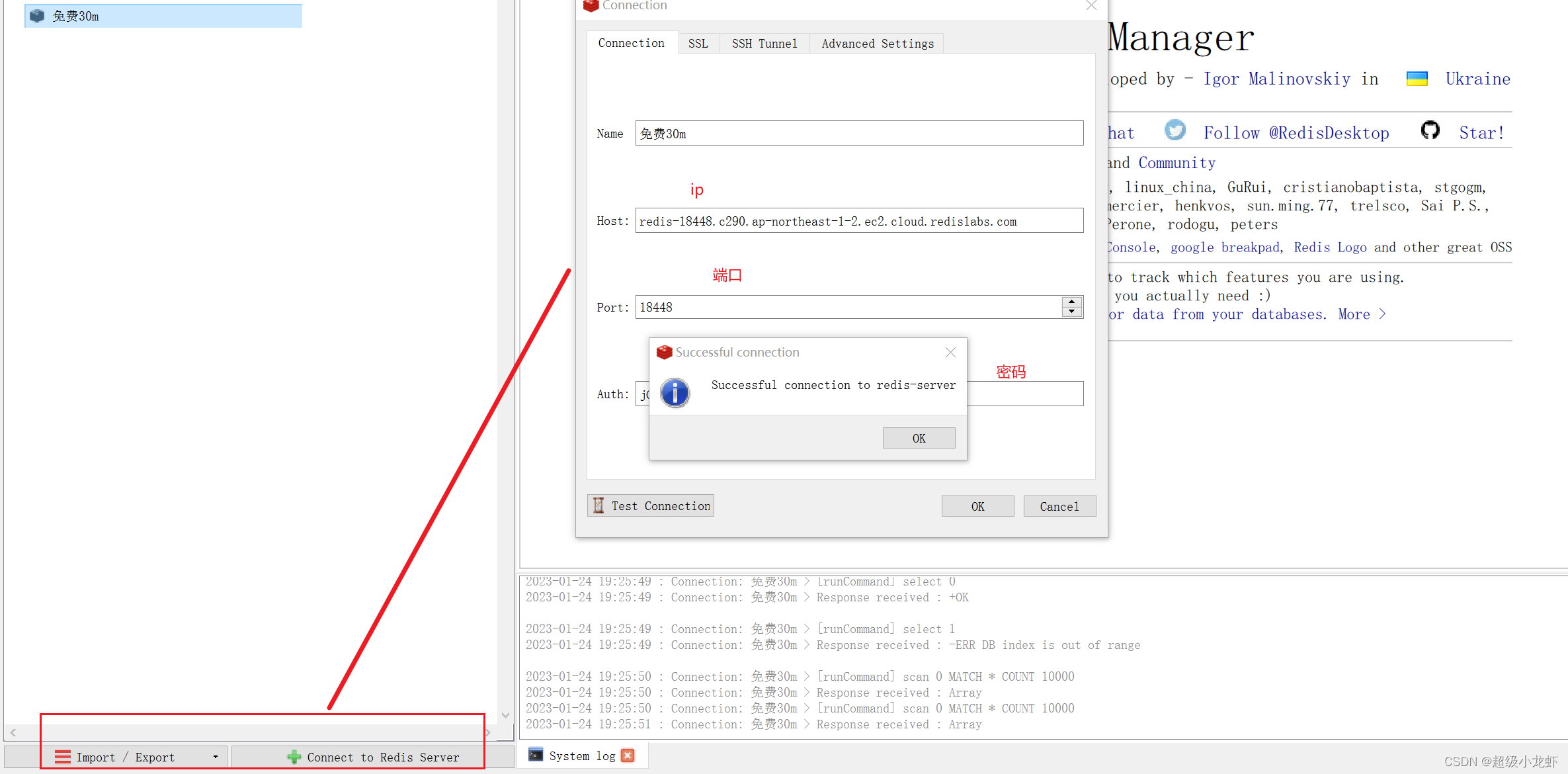Image resolution: width=1568 pixels, height=774 pixels.
Task: Click the Twitter bird icon near Follow @RedisDesktop
Action: tap(1175, 130)
